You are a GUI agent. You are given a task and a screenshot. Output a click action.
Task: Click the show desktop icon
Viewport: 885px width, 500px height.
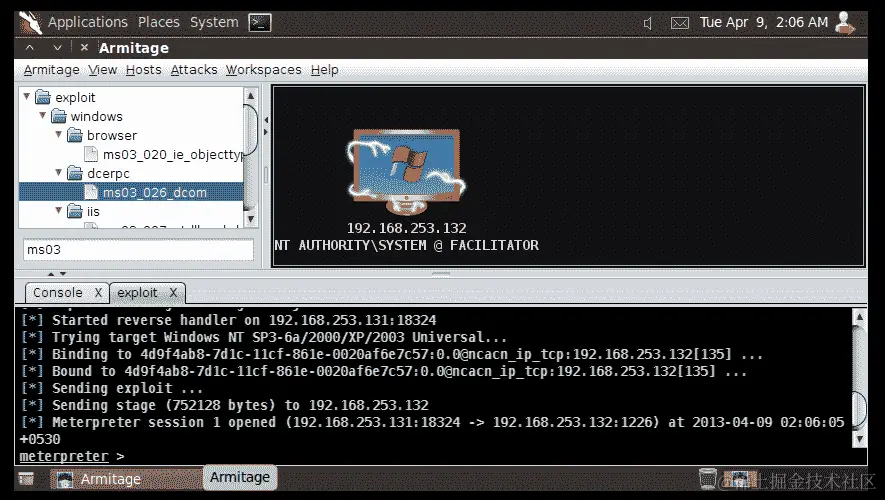click(27, 479)
